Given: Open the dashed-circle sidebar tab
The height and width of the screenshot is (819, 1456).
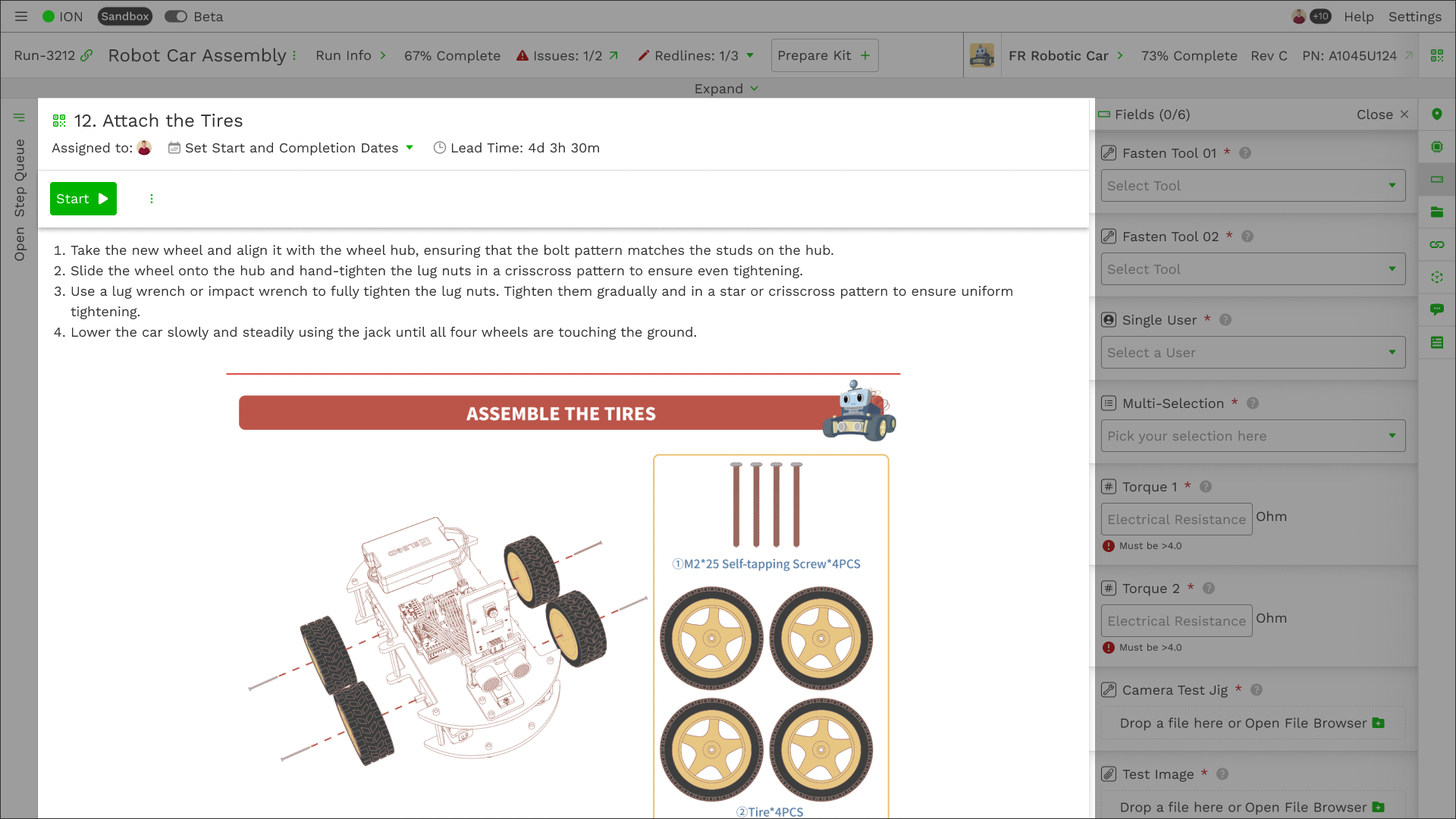Looking at the screenshot, I should pos(1437,278).
